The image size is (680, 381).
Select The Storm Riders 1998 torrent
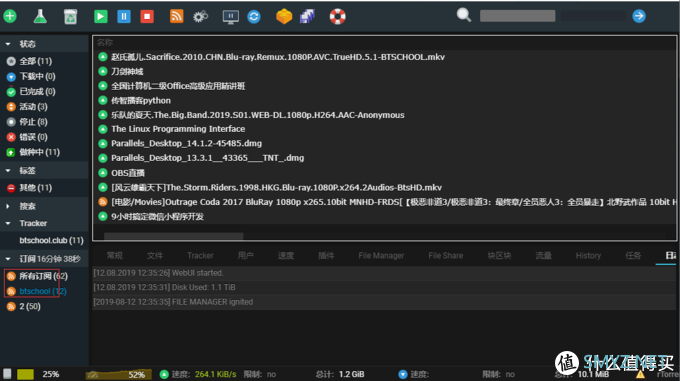coord(276,187)
